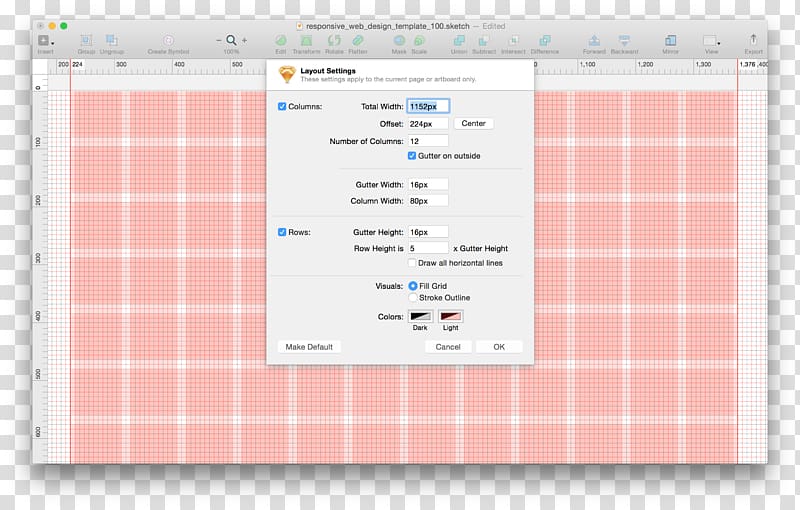Screen dimensions: 800x510
Task: Click the Mirror toolbar icon
Action: coord(669,41)
